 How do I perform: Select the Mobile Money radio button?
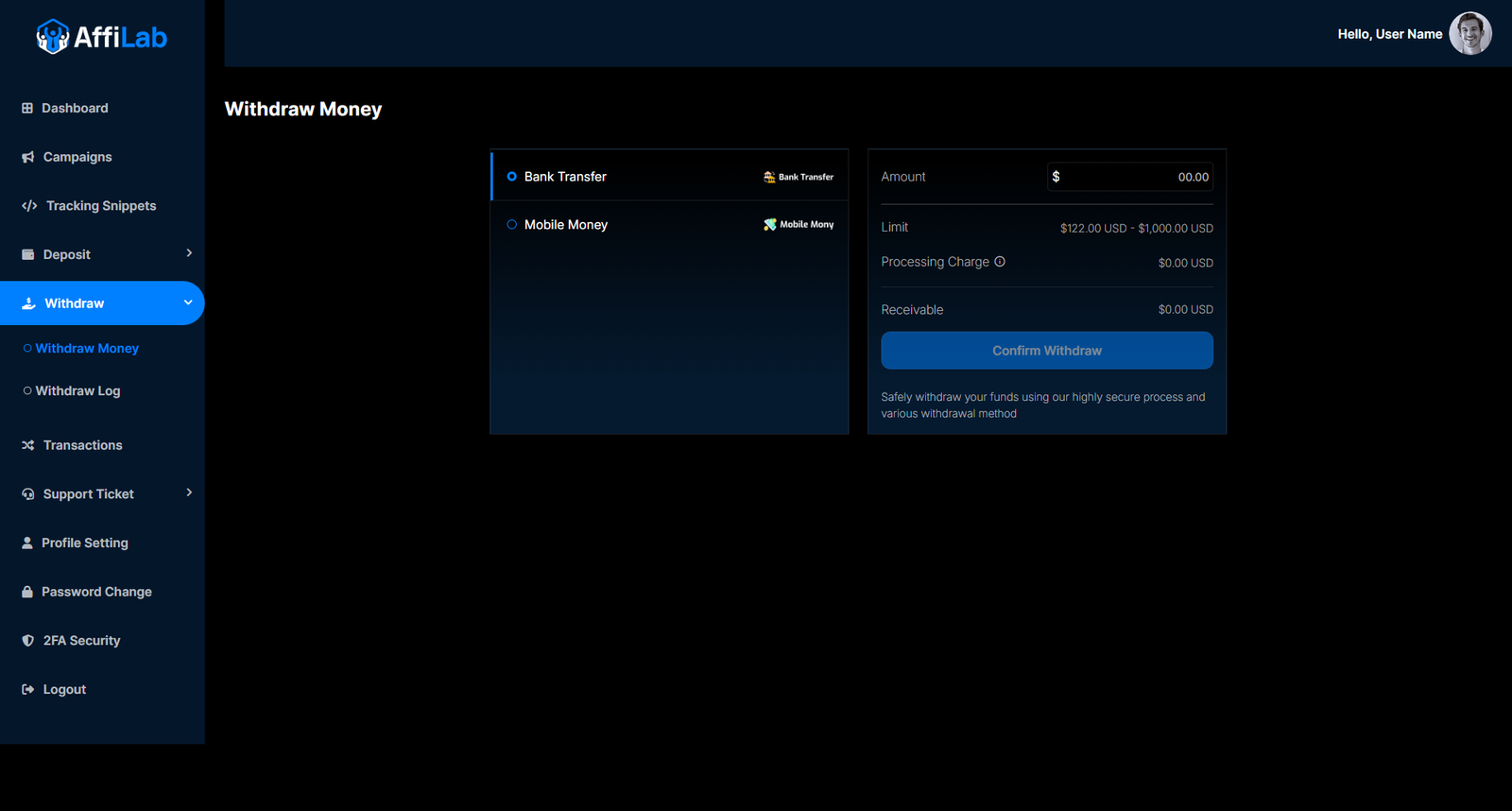pyautogui.click(x=512, y=225)
